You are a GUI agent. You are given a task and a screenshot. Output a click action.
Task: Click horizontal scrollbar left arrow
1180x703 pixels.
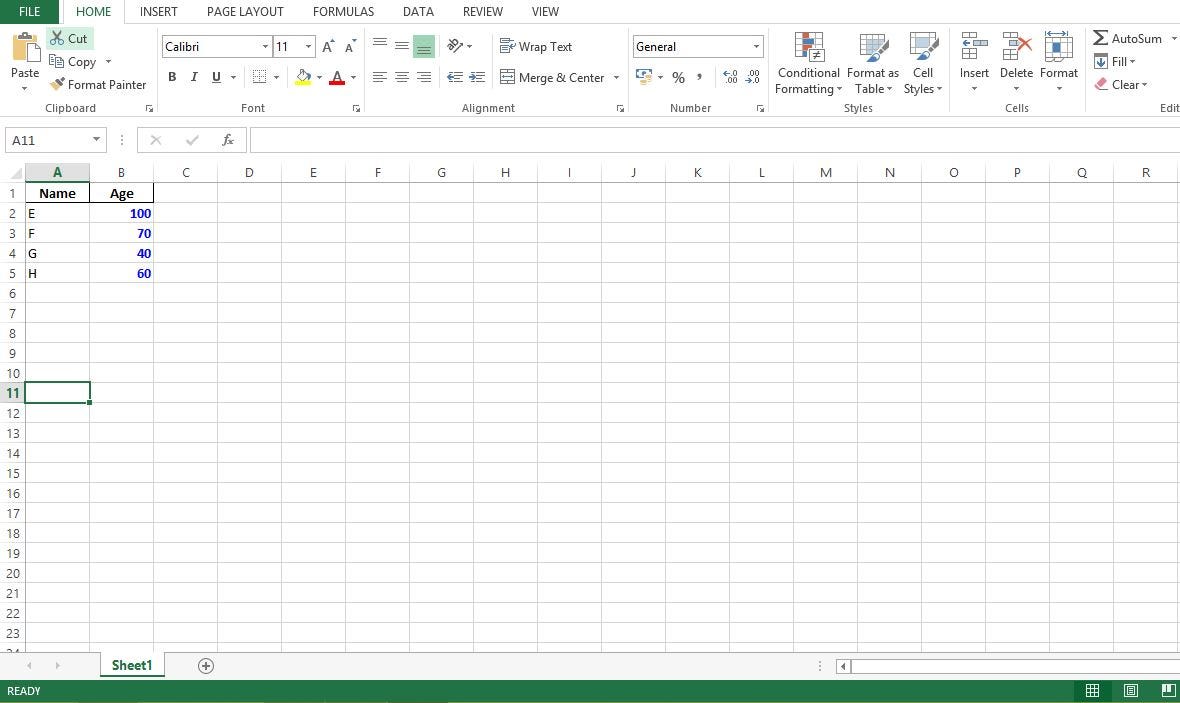tap(844, 666)
